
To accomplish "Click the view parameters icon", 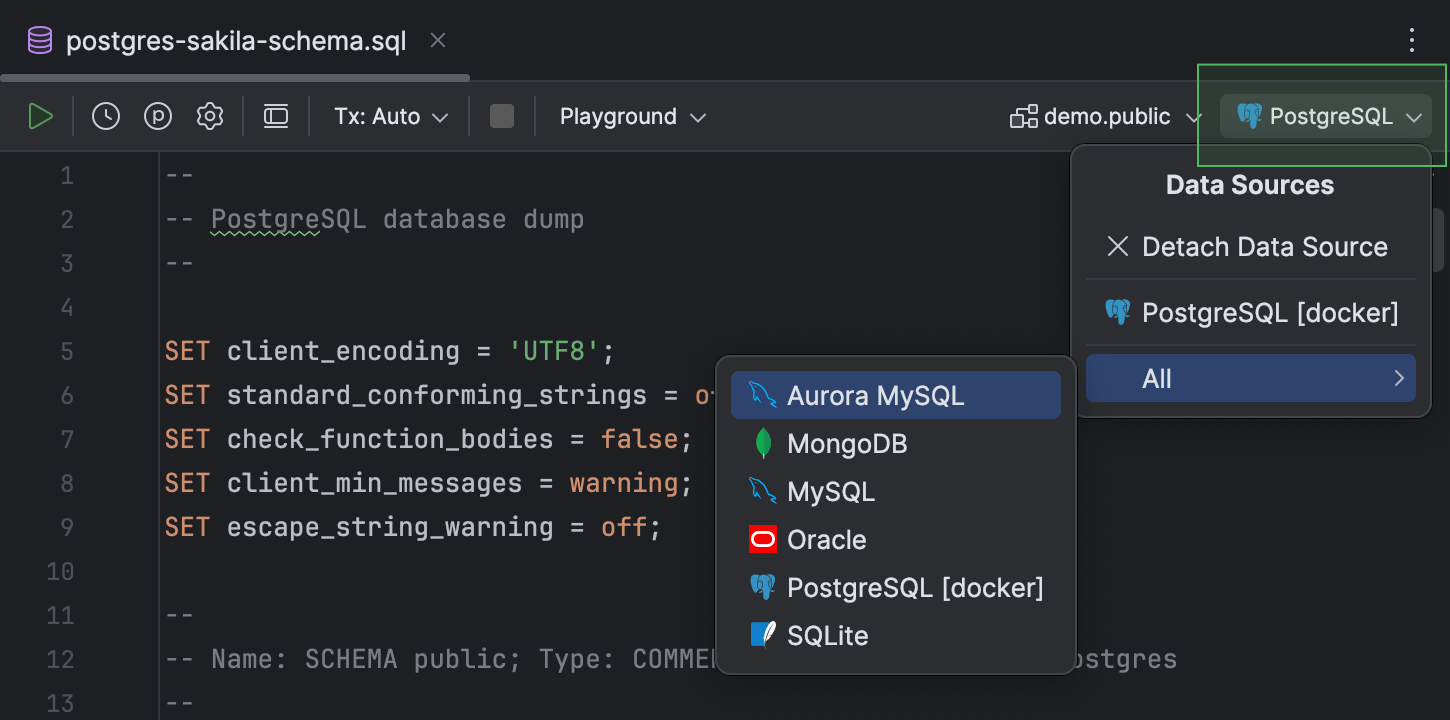I will tap(158, 116).
